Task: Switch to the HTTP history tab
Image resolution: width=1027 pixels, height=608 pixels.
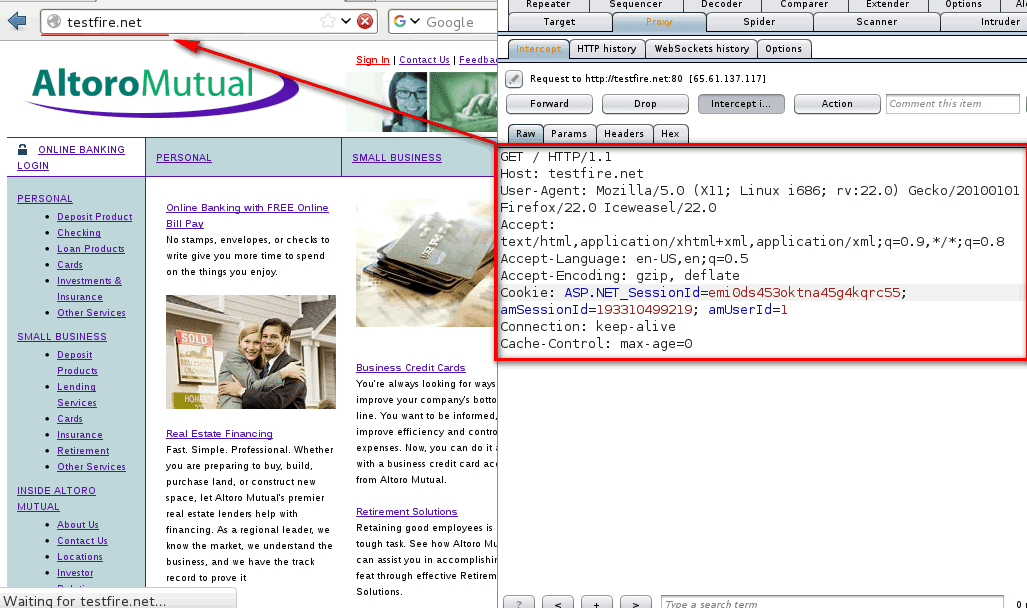Action: (607, 48)
